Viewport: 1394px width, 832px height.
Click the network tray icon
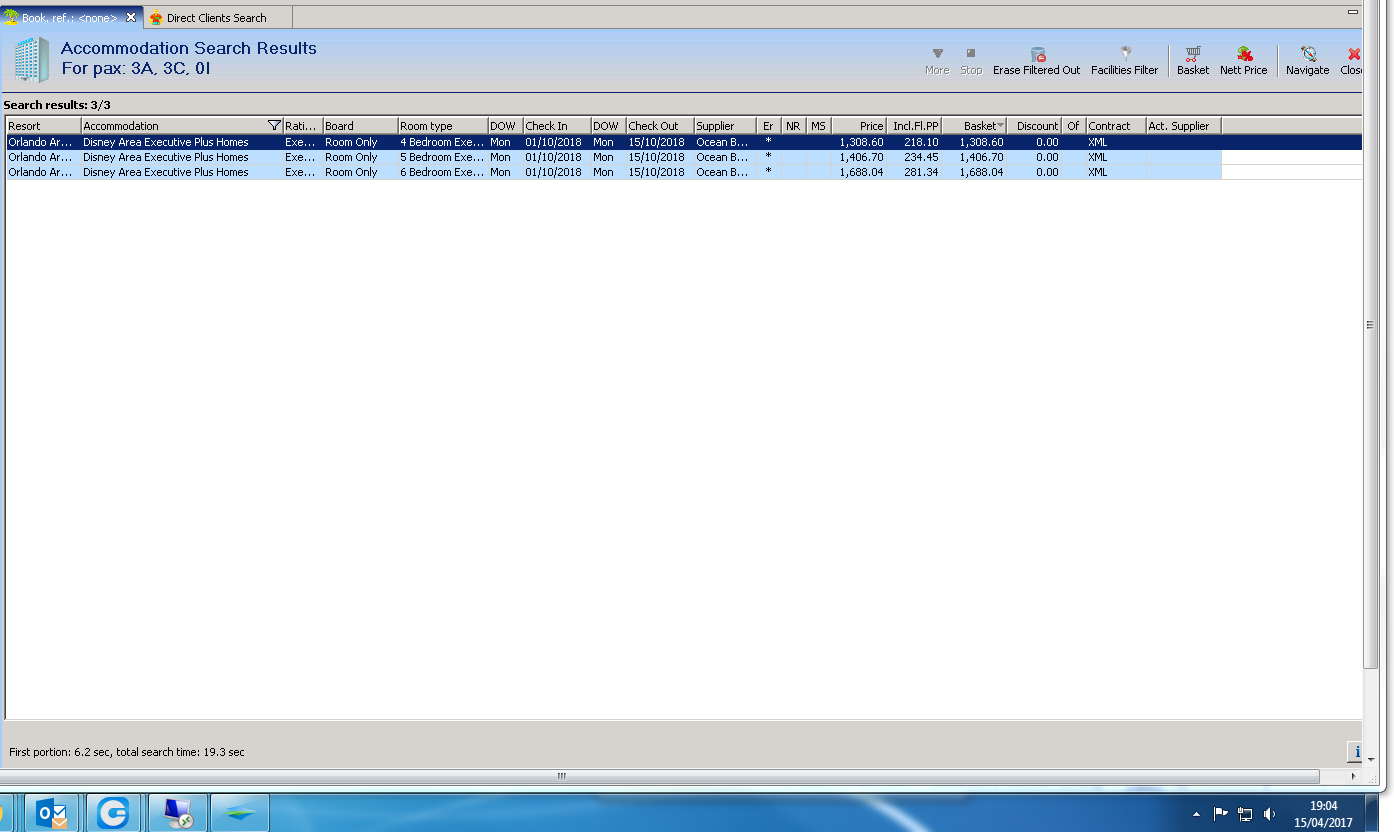click(x=1245, y=814)
